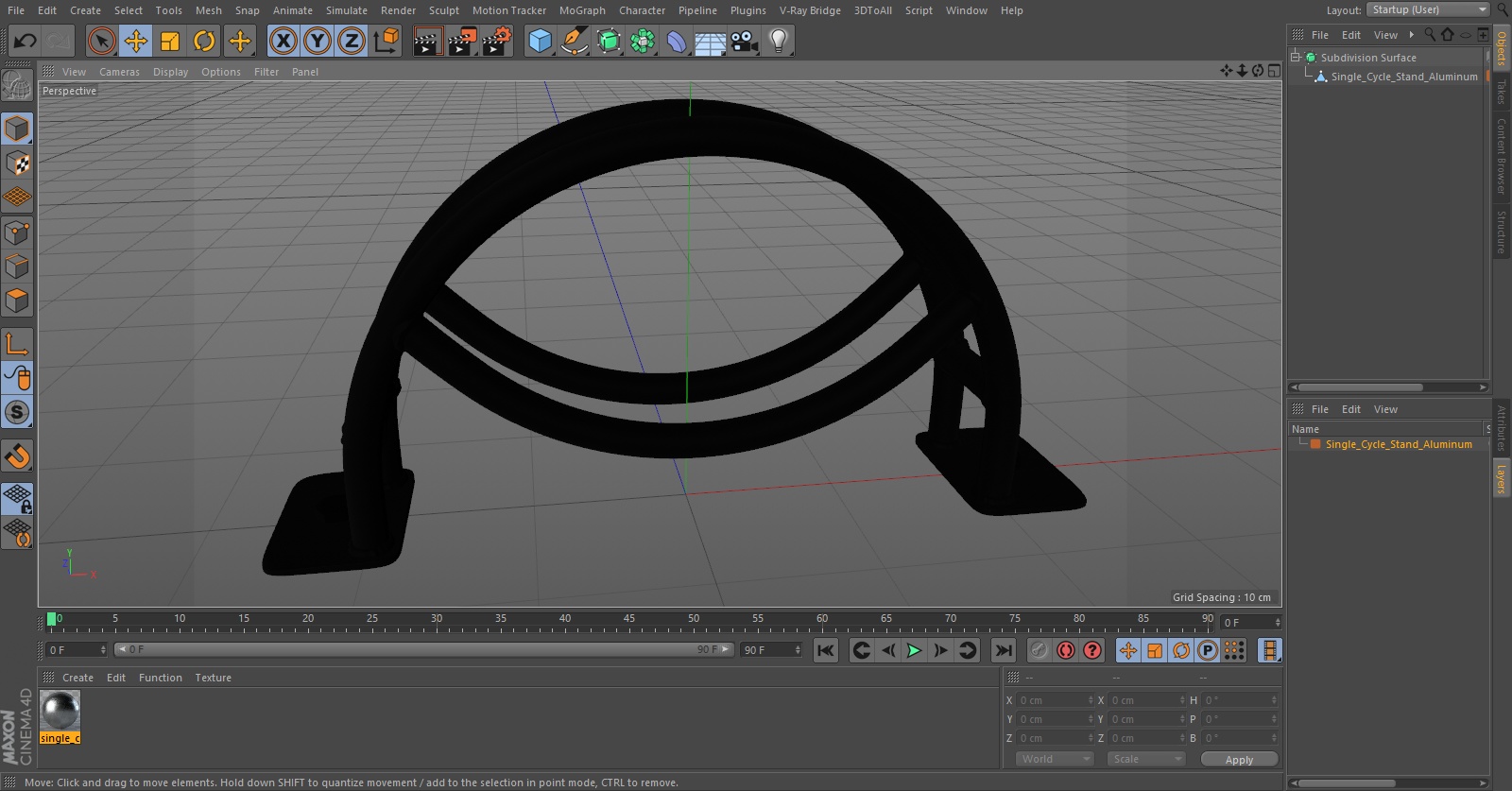Select the Live Selection tool

coord(102,41)
